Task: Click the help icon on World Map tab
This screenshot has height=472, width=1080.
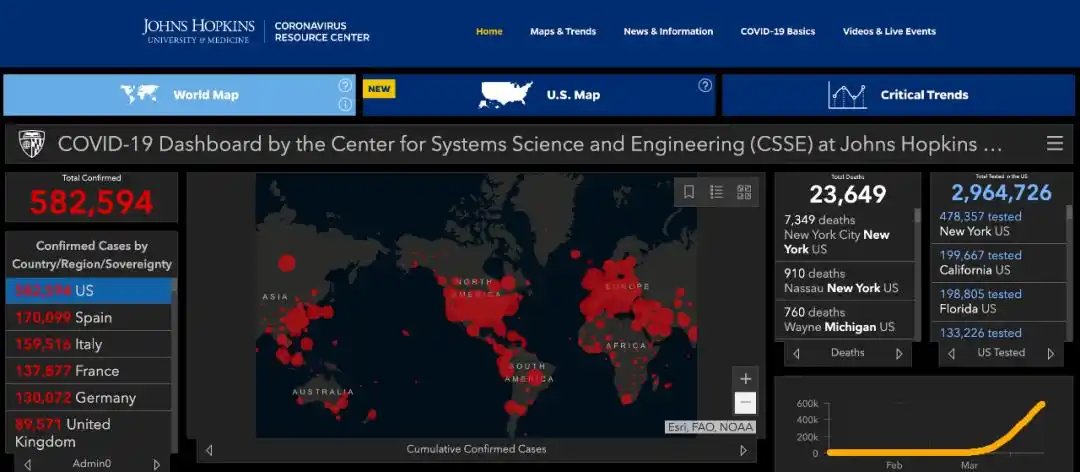Action: (345, 86)
